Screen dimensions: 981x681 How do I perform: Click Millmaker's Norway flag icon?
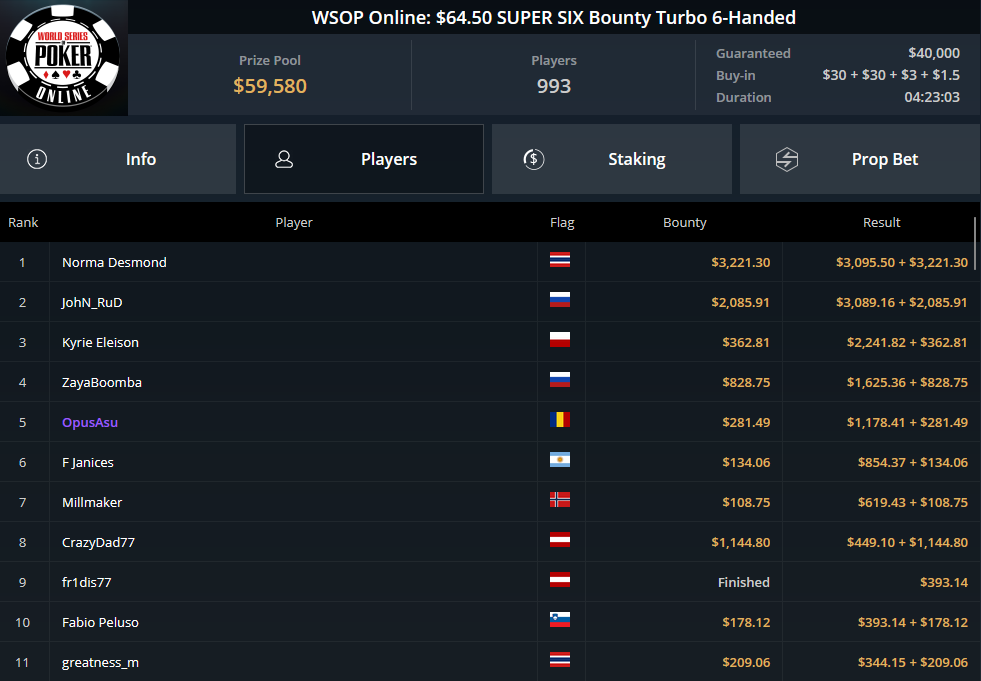(x=560, y=500)
